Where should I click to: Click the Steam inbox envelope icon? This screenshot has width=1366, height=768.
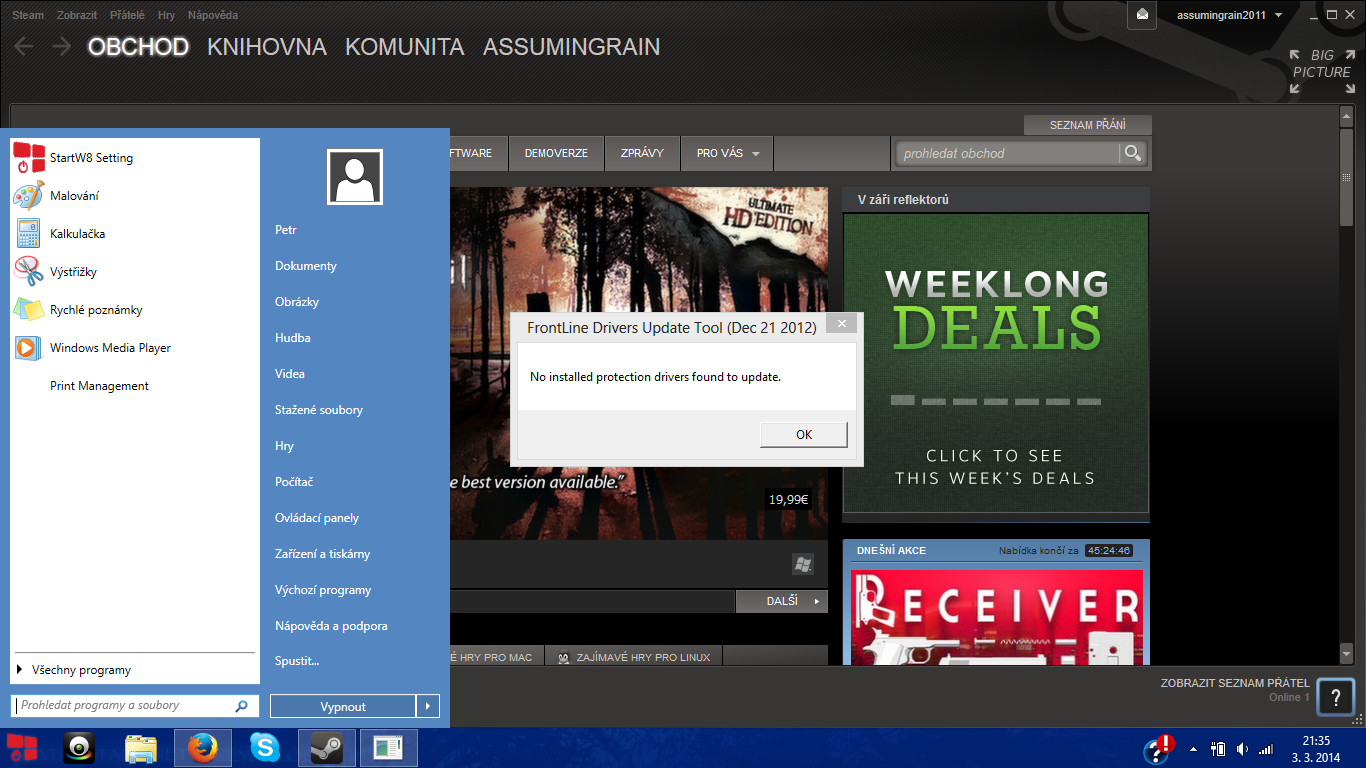pyautogui.click(x=1142, y=15)
